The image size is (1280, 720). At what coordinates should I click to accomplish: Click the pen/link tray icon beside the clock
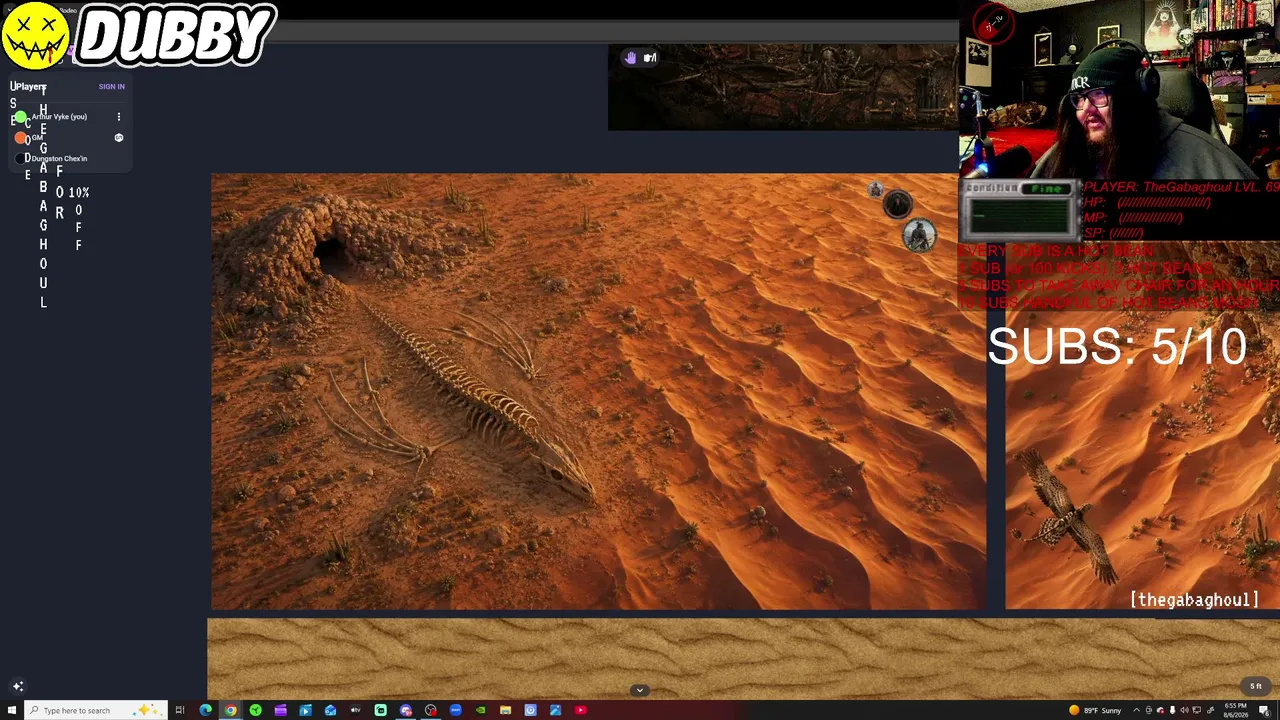pos(1213,710)
